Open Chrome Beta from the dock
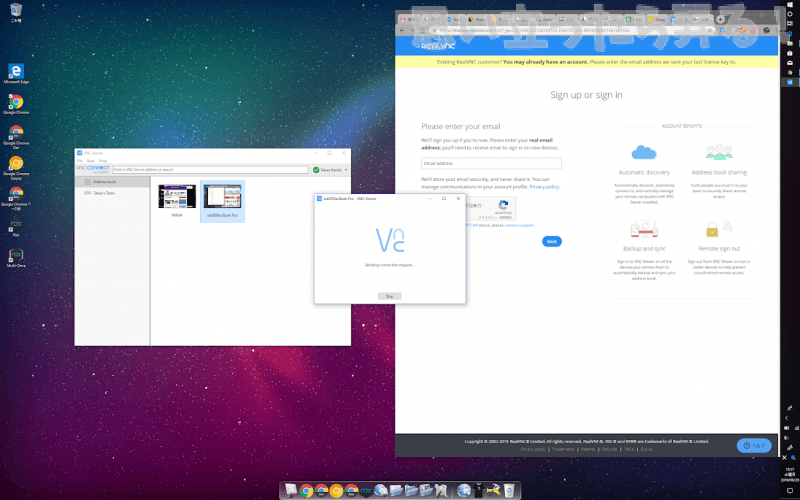Screen dimensions: 800x500 click(352, 491)
